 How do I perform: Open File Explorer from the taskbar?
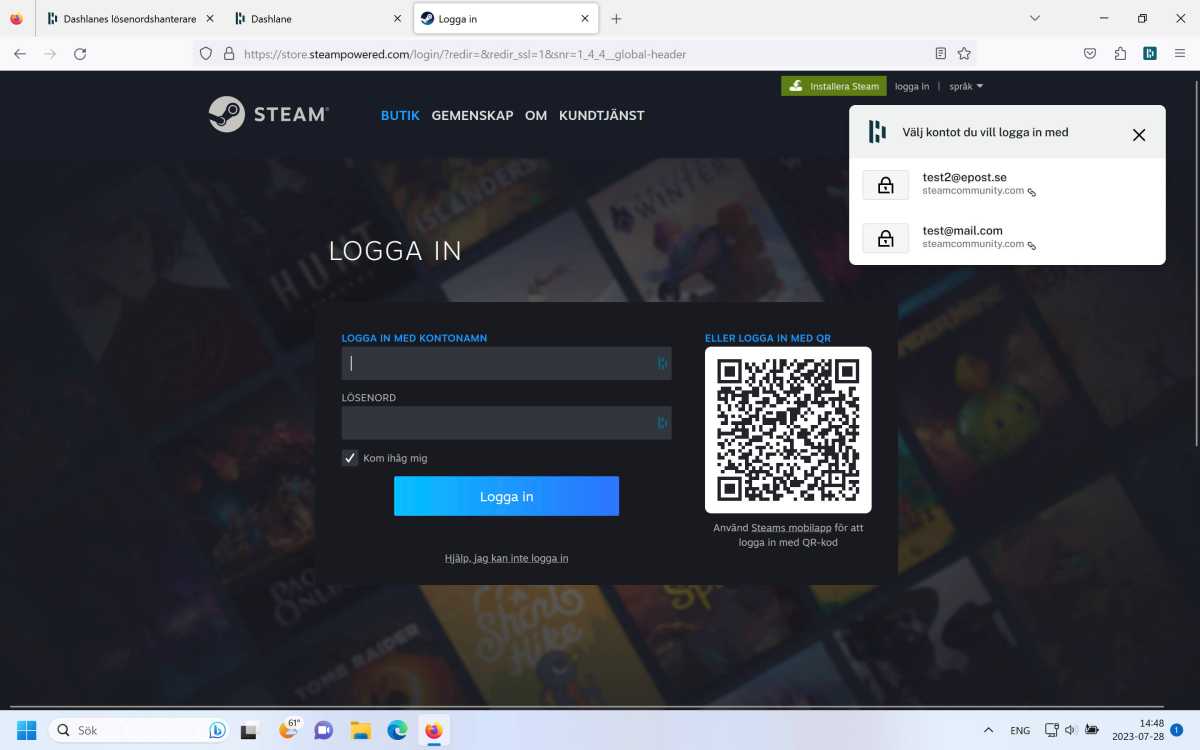pyautogui.click(x=361, y=730)
